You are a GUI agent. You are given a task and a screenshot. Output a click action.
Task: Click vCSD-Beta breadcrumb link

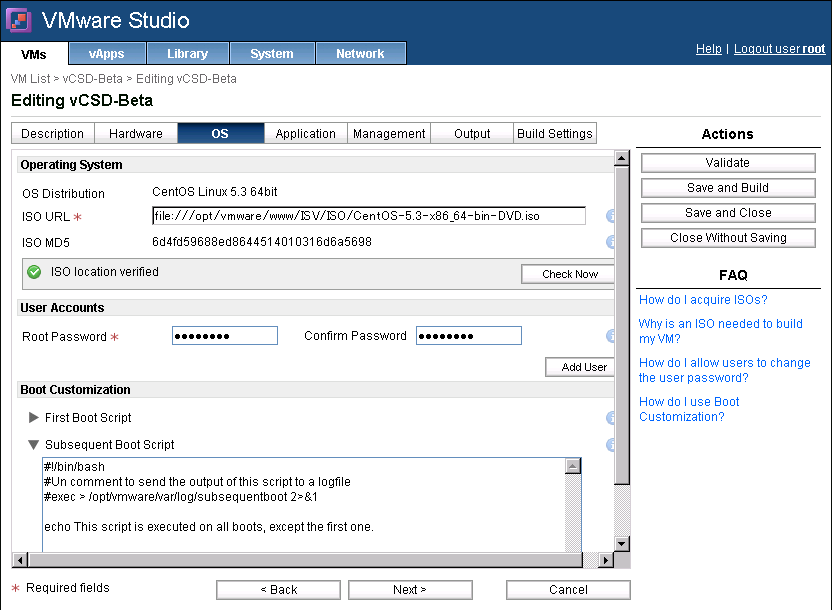(92, 79)
